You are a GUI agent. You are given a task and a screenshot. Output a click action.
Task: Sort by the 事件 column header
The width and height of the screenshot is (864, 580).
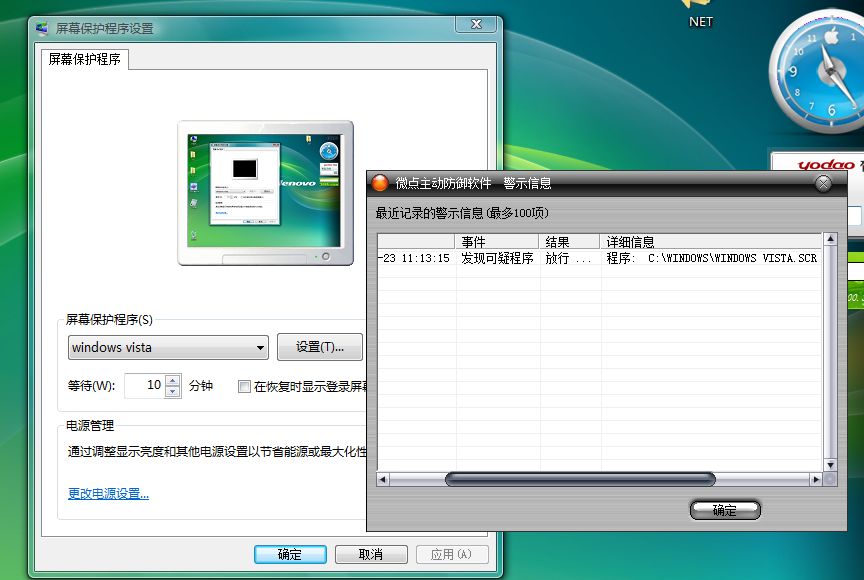tap(496, 242)
